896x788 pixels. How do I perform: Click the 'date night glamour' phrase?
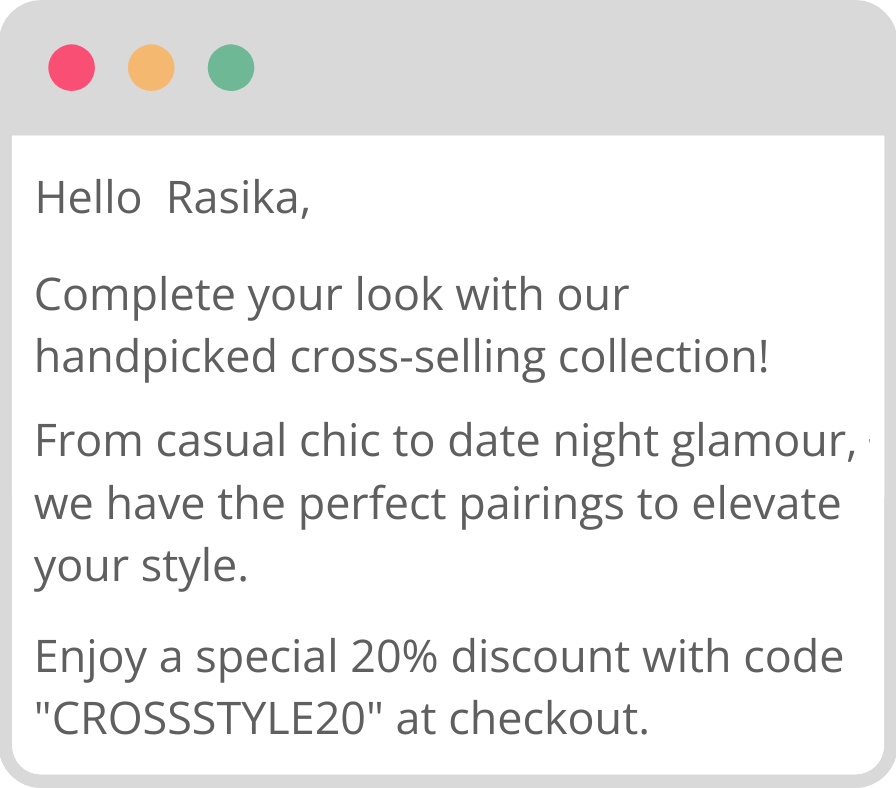[x=651, y=443]
